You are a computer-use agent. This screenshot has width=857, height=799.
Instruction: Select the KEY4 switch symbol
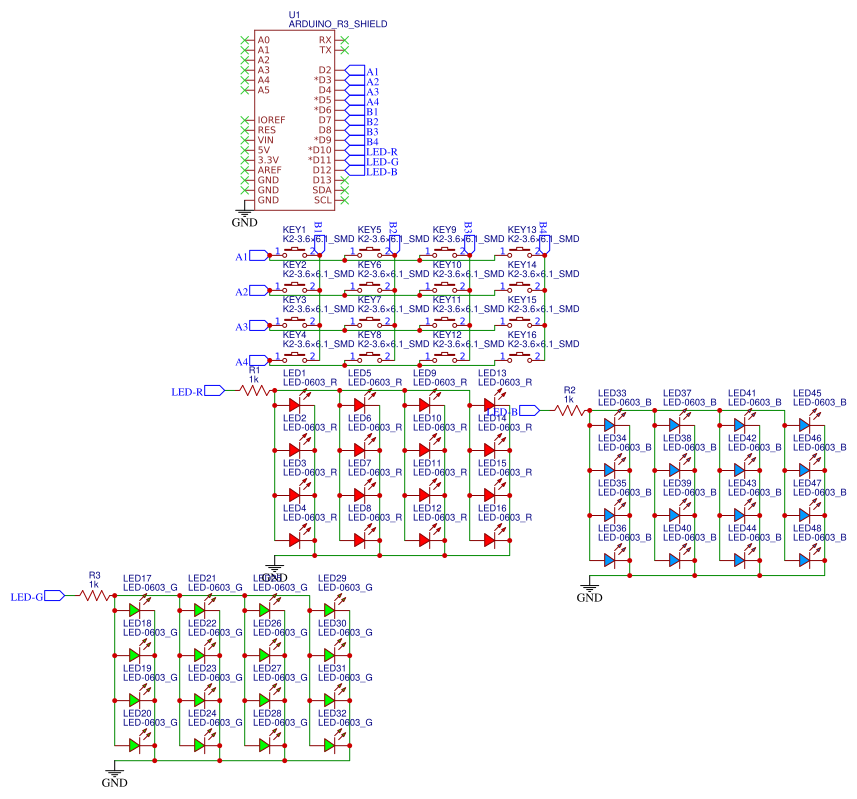295,357
